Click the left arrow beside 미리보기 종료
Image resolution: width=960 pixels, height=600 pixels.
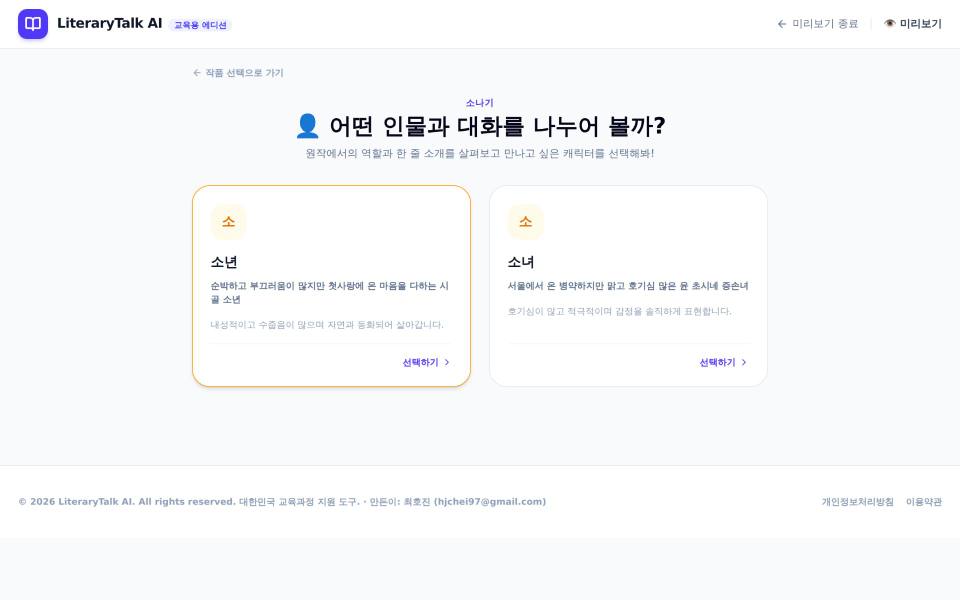click(782, 24)
